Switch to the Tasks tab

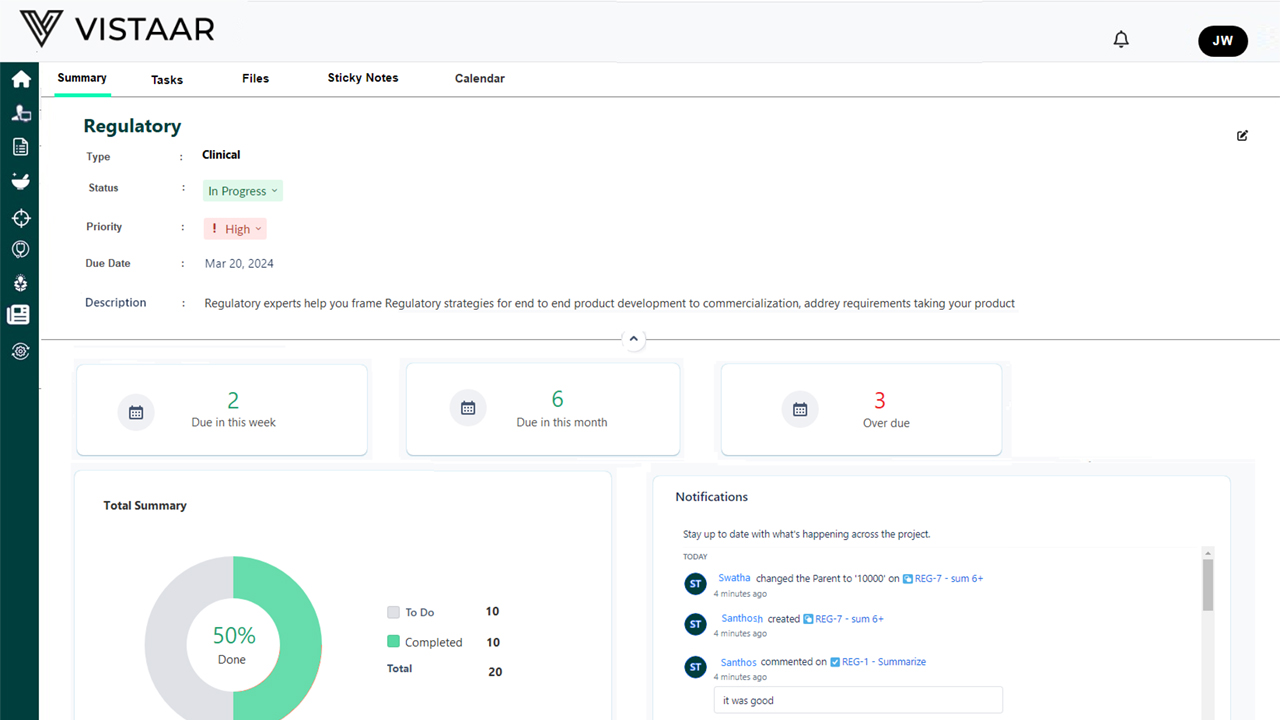point(167,80)
